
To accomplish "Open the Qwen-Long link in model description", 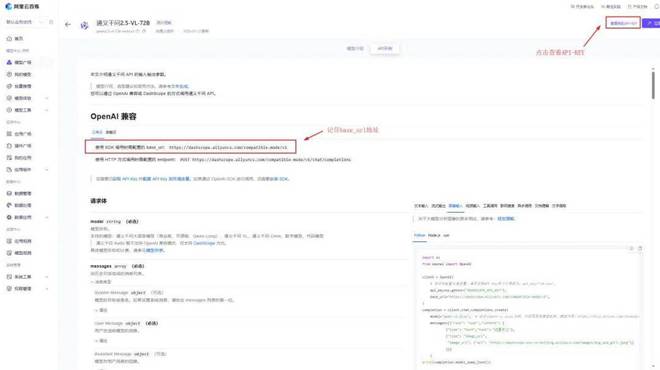I will (205, 236).
